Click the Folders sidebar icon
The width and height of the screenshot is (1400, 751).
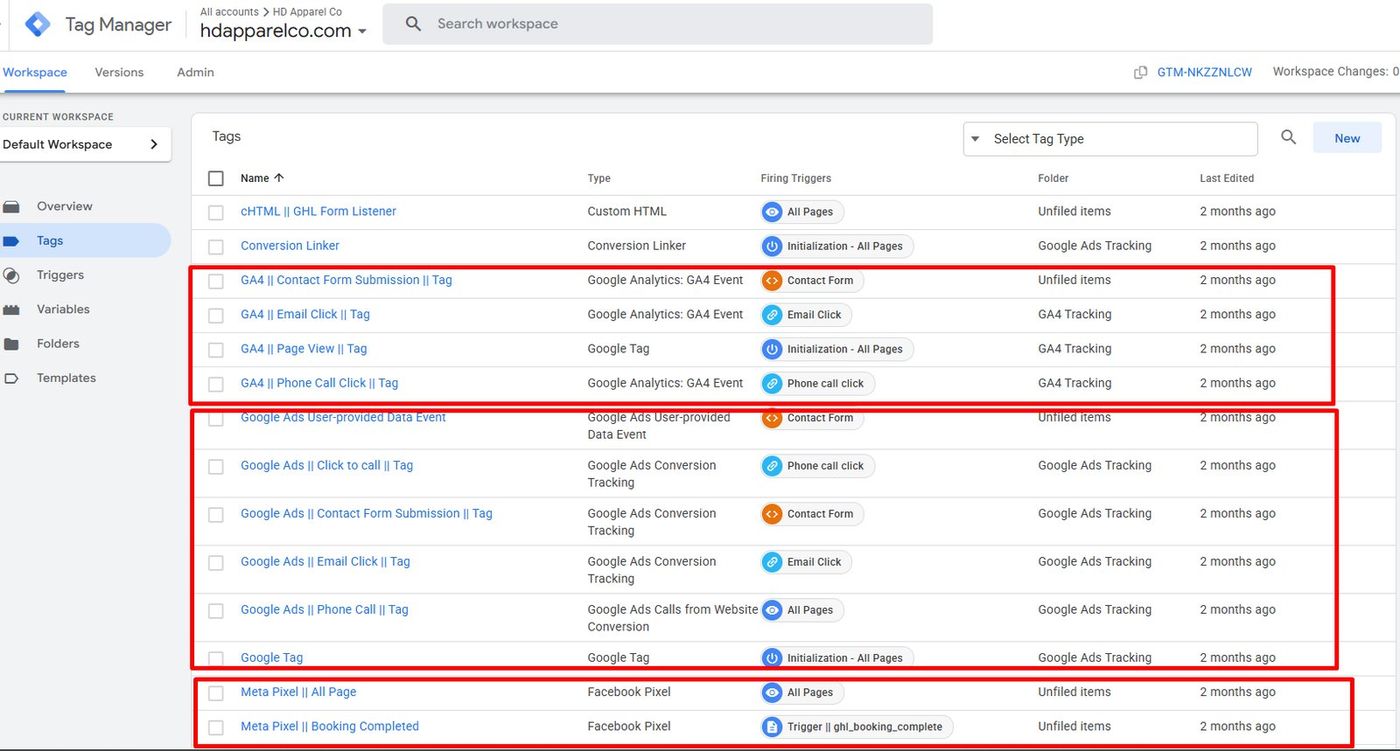[11, 344]
